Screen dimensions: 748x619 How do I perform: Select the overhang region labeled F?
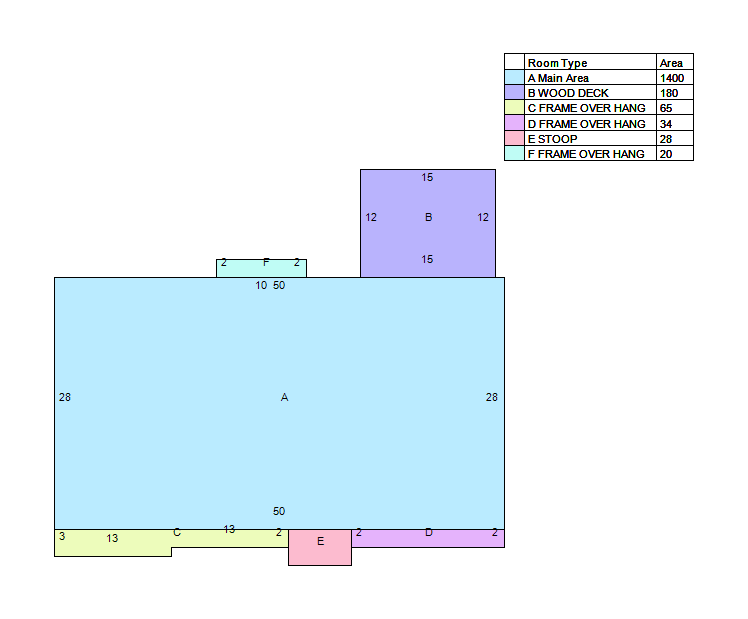tap(261, 268)
